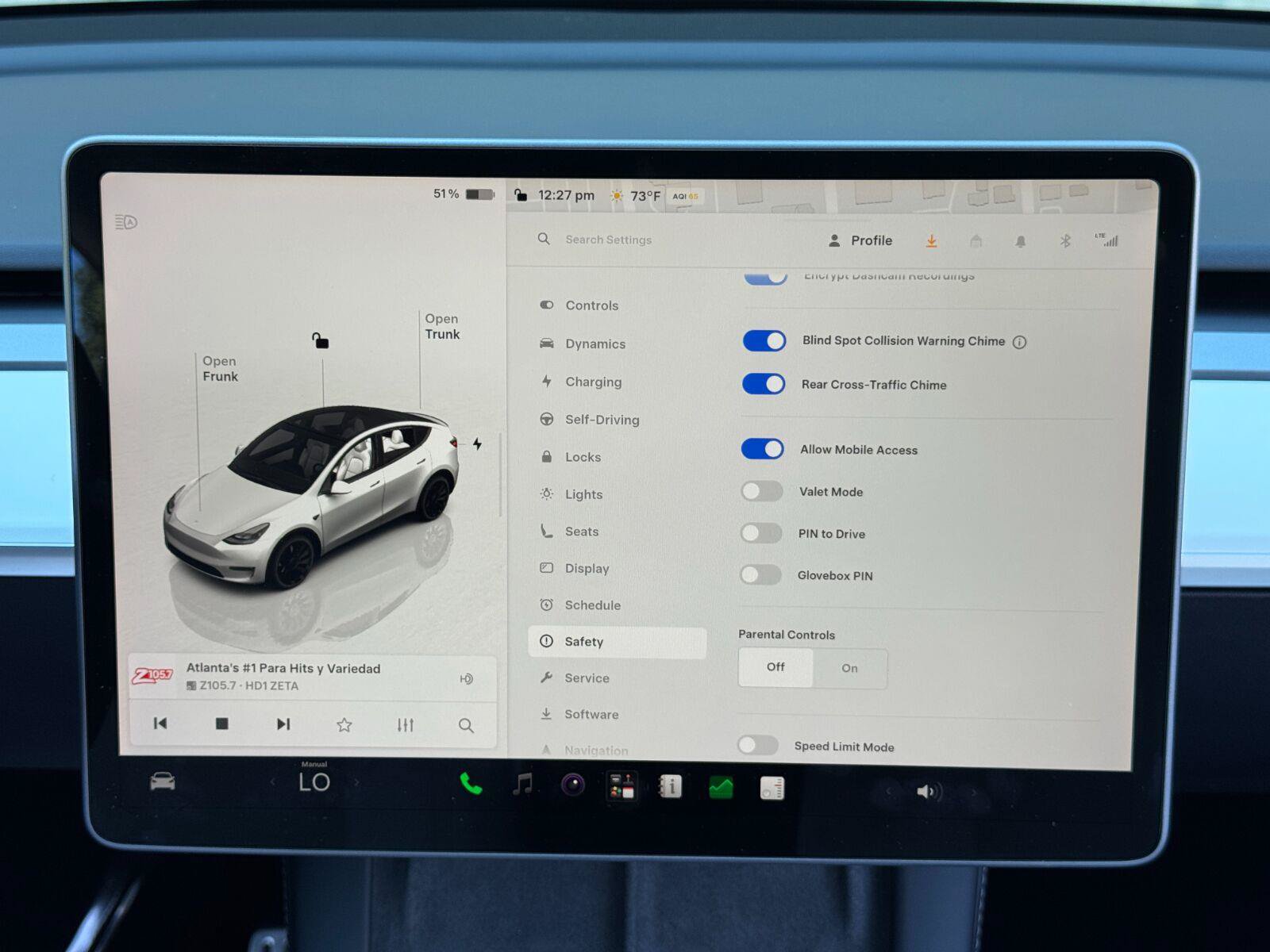Tap the software download arrow icon
1270x952 pixels.
pos(932,240)
